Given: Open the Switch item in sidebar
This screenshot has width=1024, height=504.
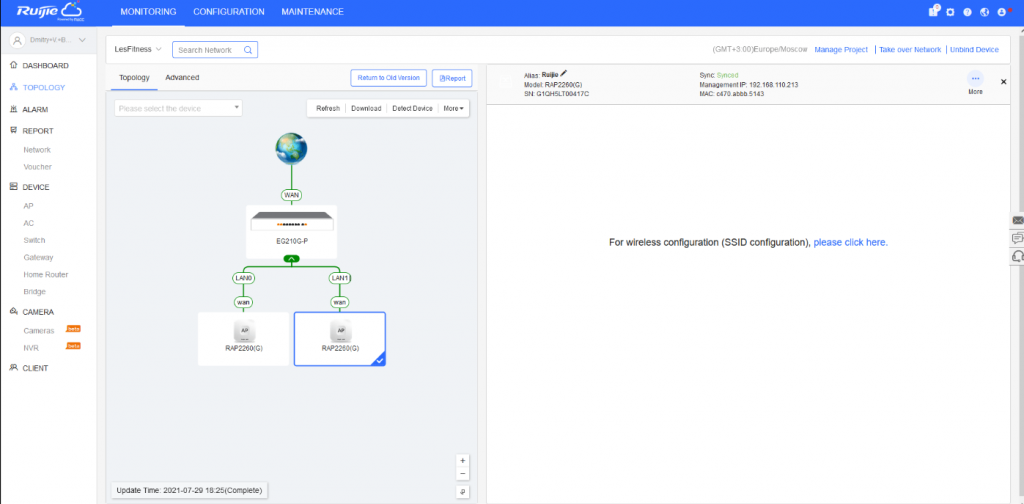Looking at the screenshot, I should 34,240.
